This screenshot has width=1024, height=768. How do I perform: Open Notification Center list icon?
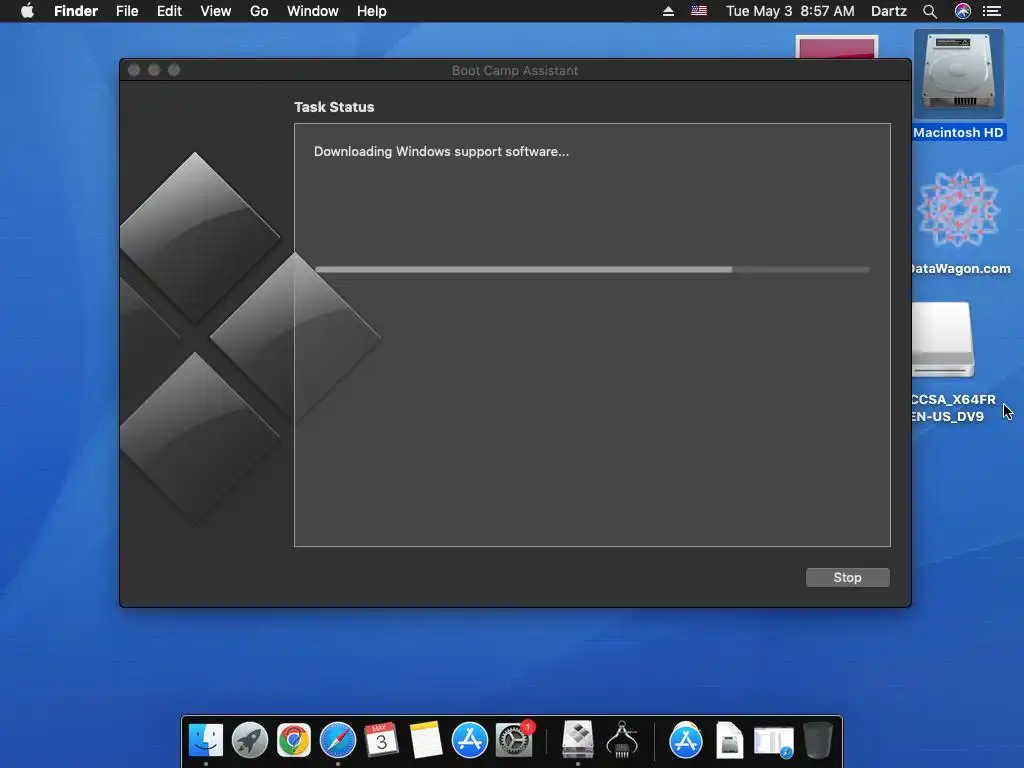[992, 11]
